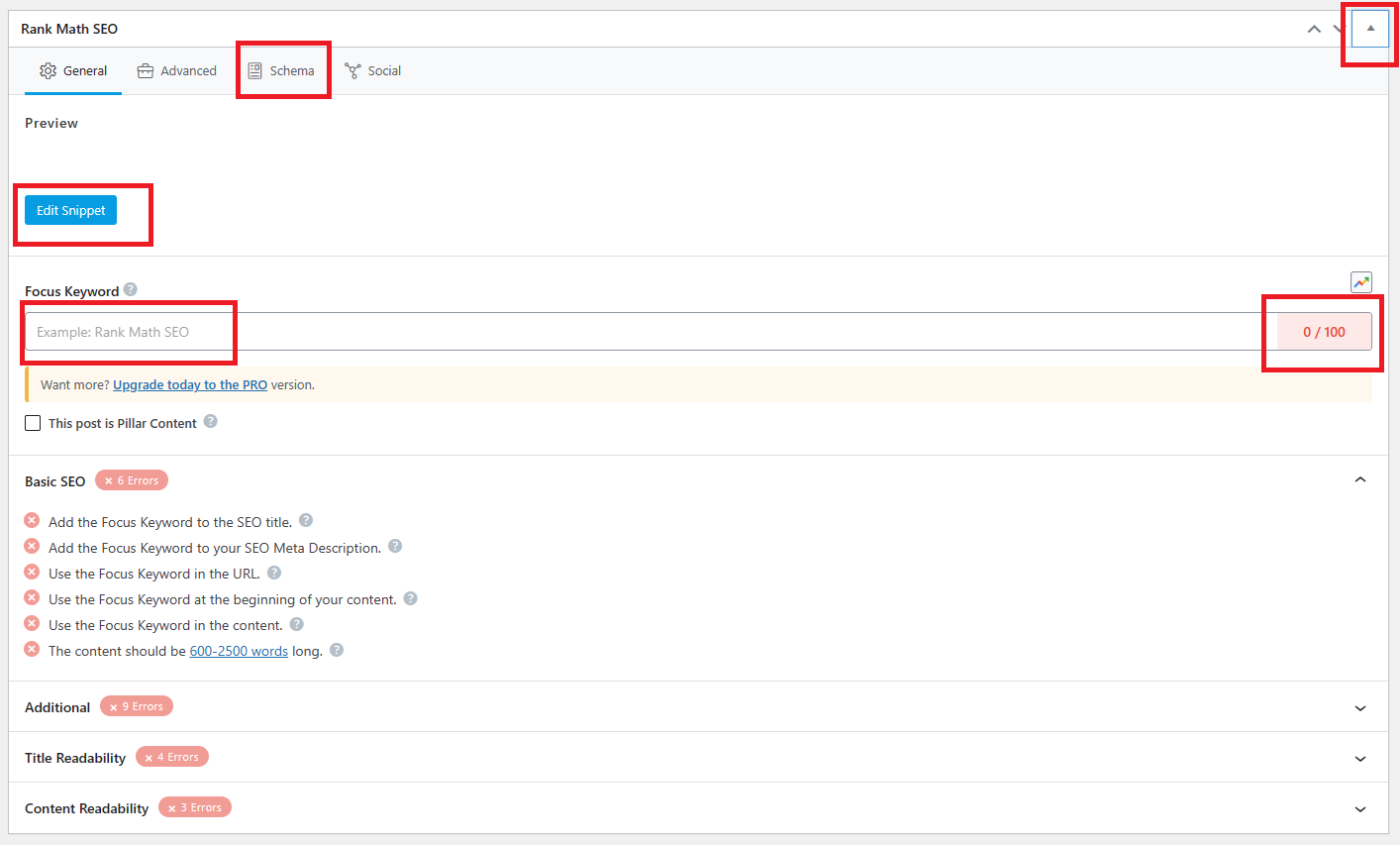Image resolution: width=1400 pixels, height=845 pixels.
Task: Collapse the Basic SEO section
Action: pos(1359,478)
